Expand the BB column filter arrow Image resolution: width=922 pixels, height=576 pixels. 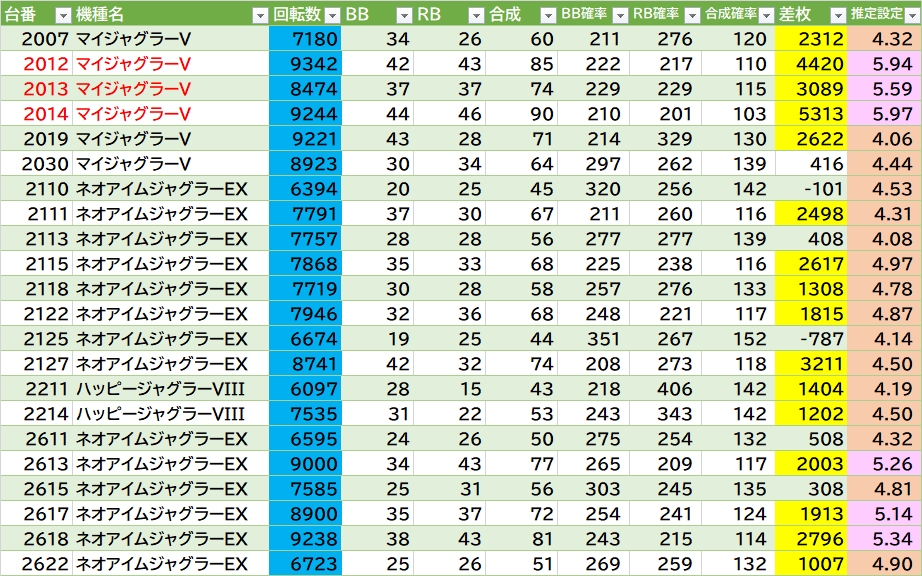coord(403,15)
